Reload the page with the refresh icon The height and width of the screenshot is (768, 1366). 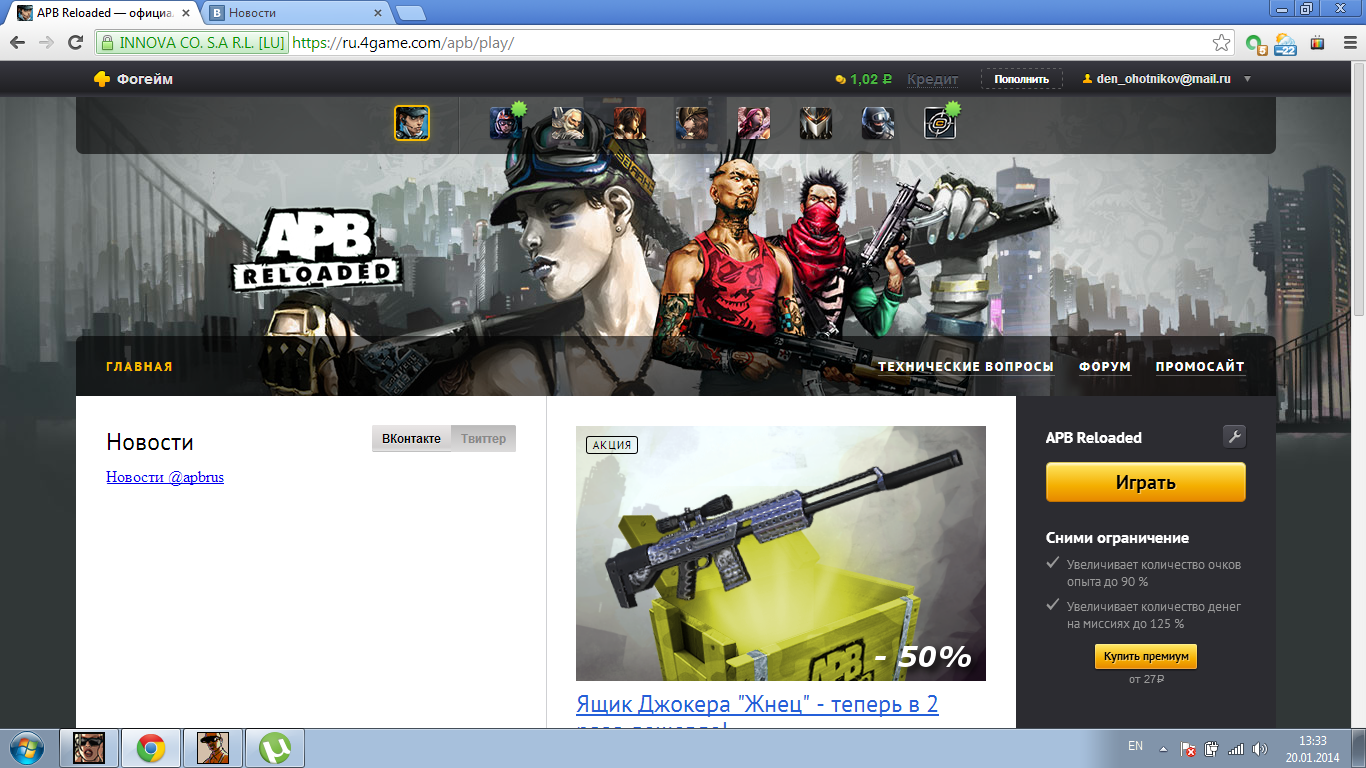point(75,43)
